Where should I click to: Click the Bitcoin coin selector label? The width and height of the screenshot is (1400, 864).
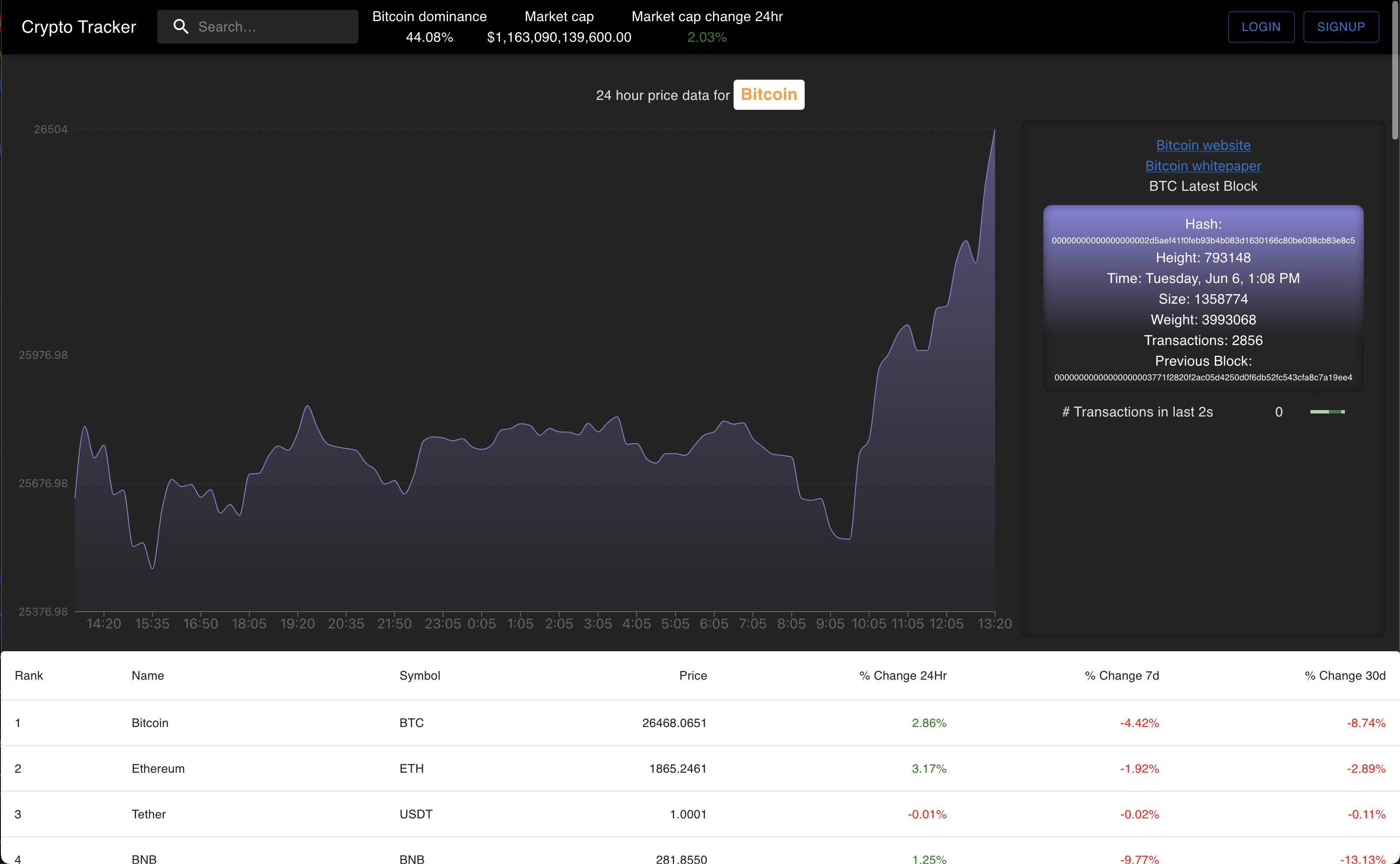(x=768, y=94)
